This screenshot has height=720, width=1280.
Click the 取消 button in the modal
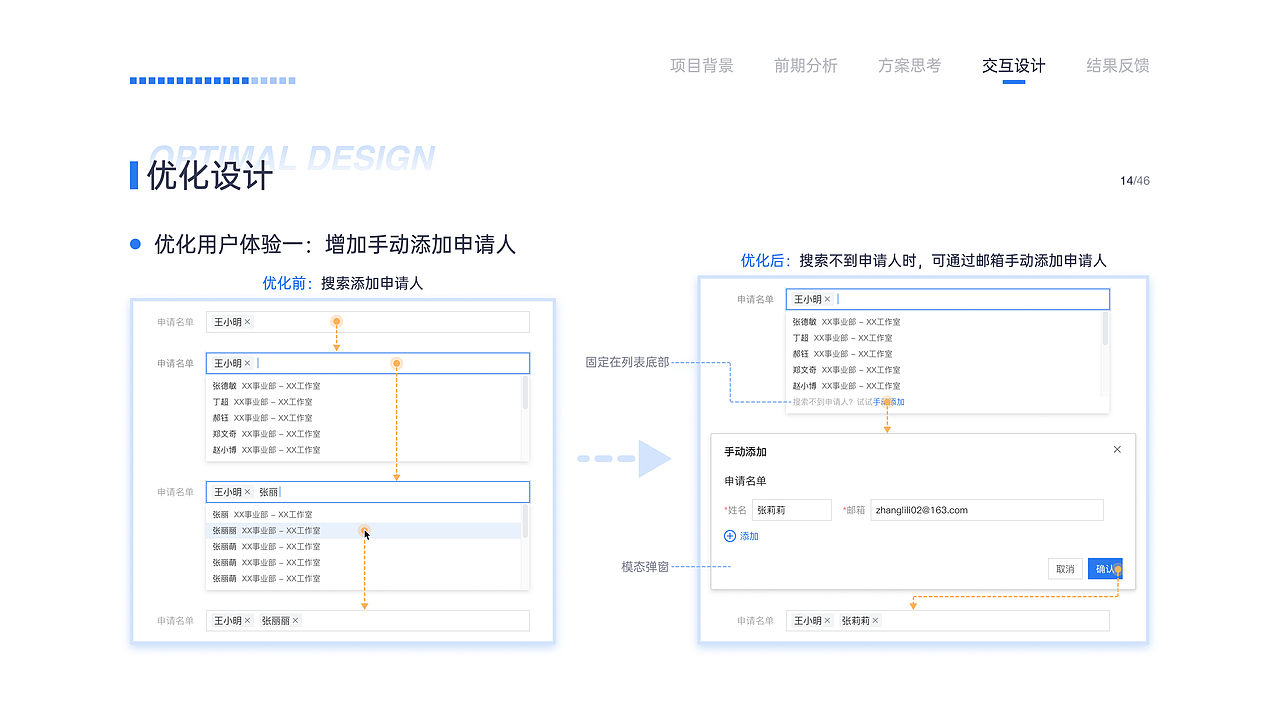(1065, 569)
